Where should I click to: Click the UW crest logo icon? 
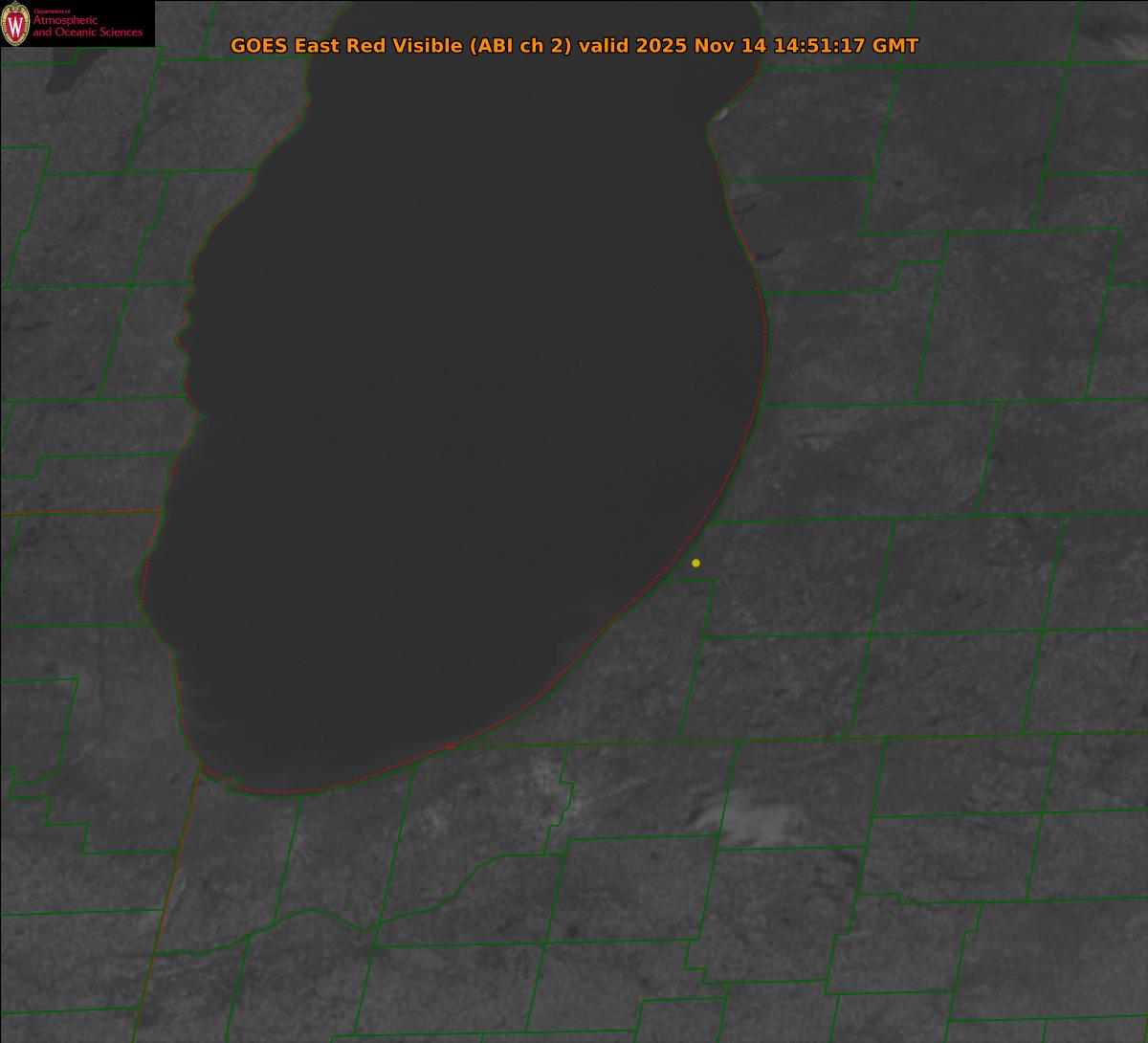pyautogui.click(x=16, y=23)
